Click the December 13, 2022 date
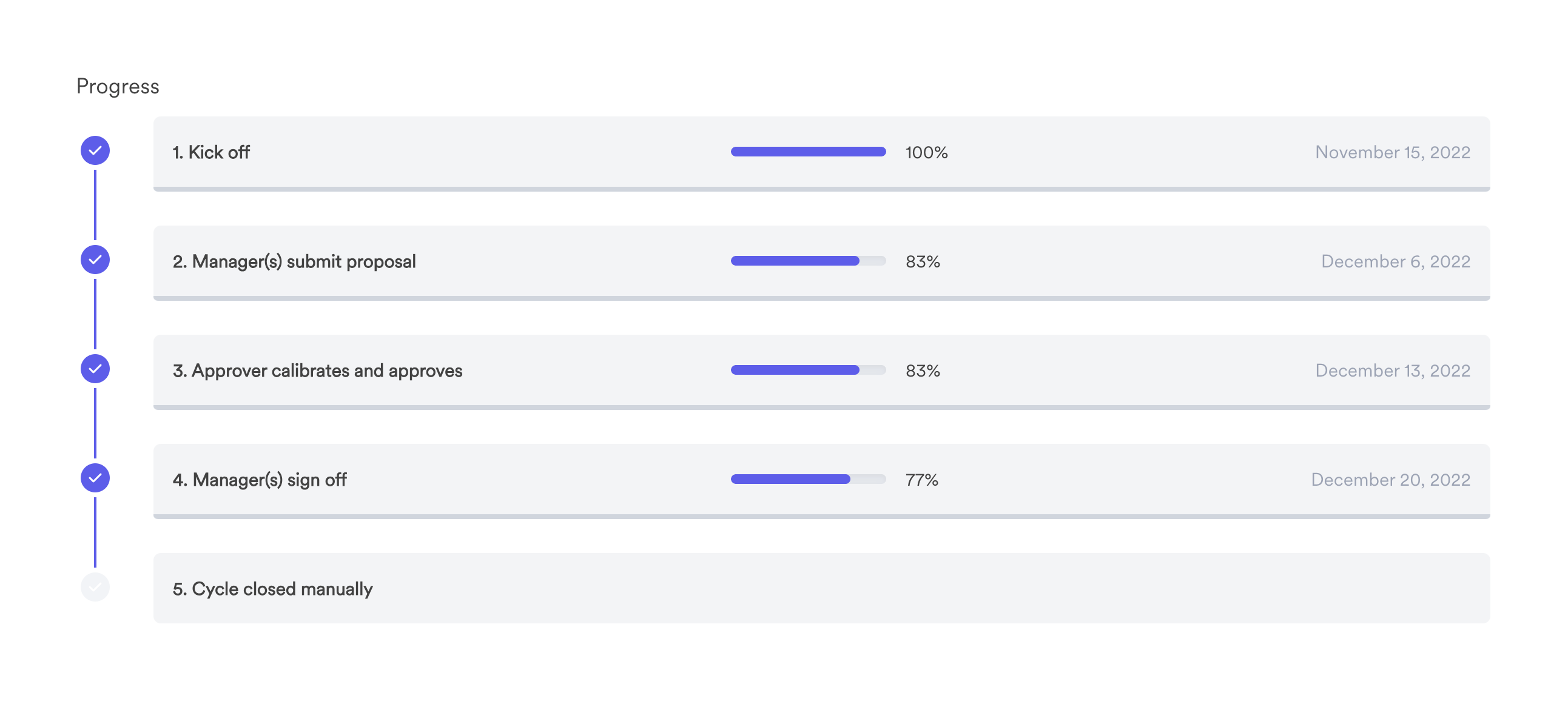The image size is (1568, 701). click(1392, 371)
